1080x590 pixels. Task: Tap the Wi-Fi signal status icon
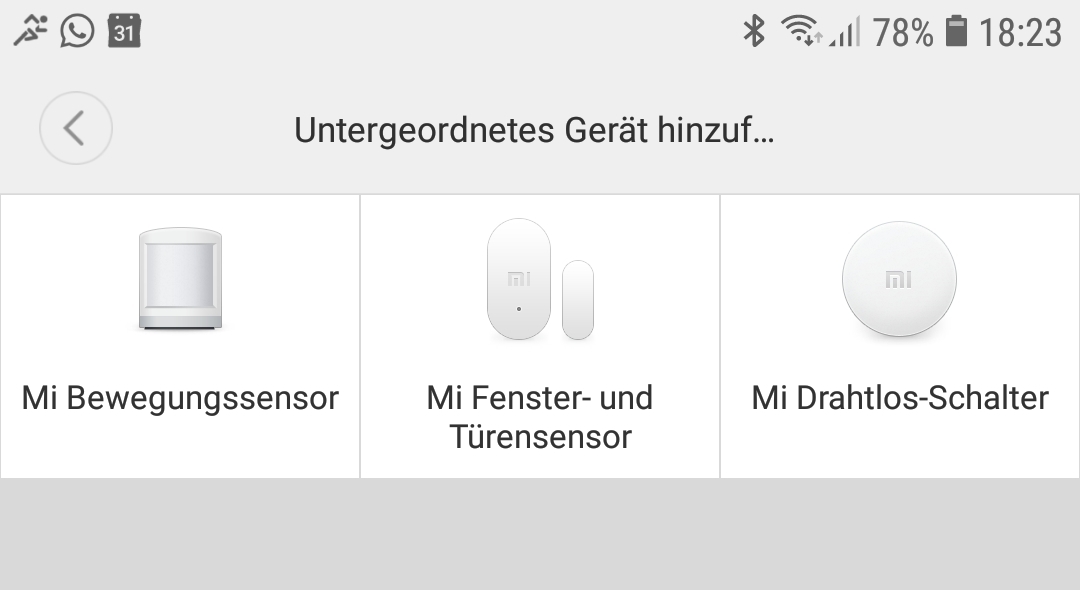click(x=801, y=32)
